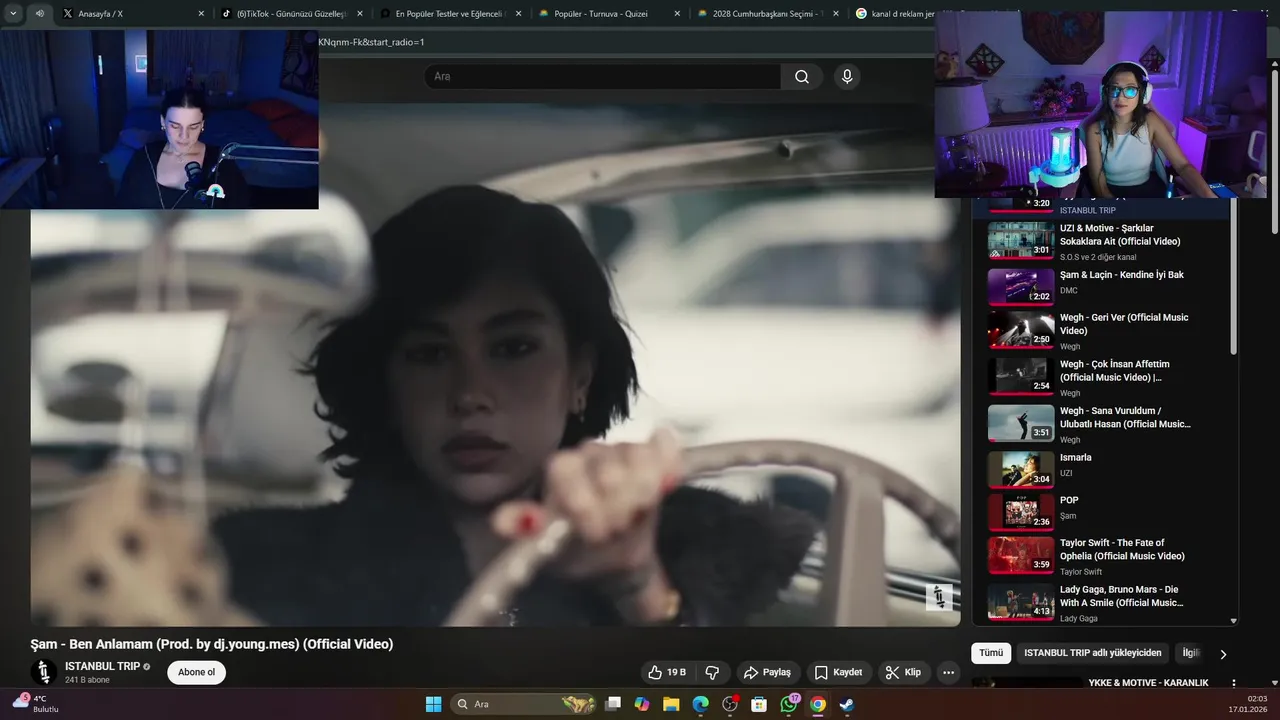Open the weather widget showing 4°C
This screenshot has width=1280, height=720.
(x=33, y=703)
